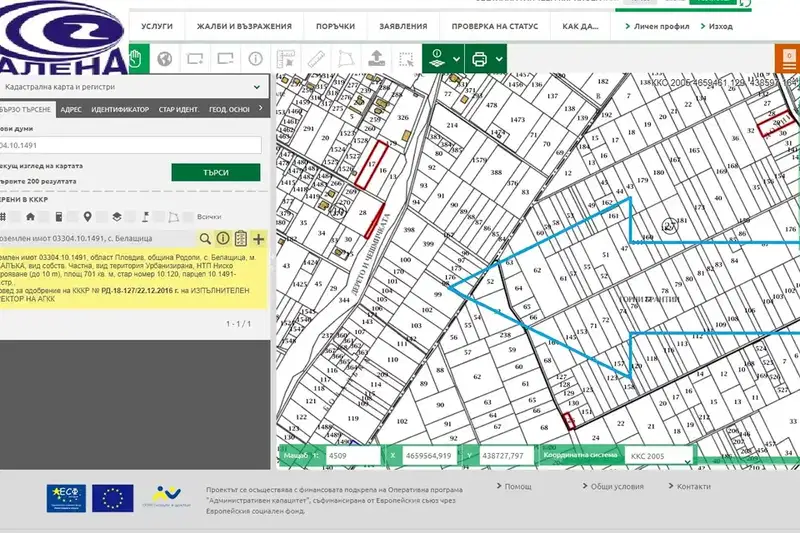Open the ККС 2005 coordinate system dropdown
The width and height of the screenshot is (800, 533).
click(659, 456)
